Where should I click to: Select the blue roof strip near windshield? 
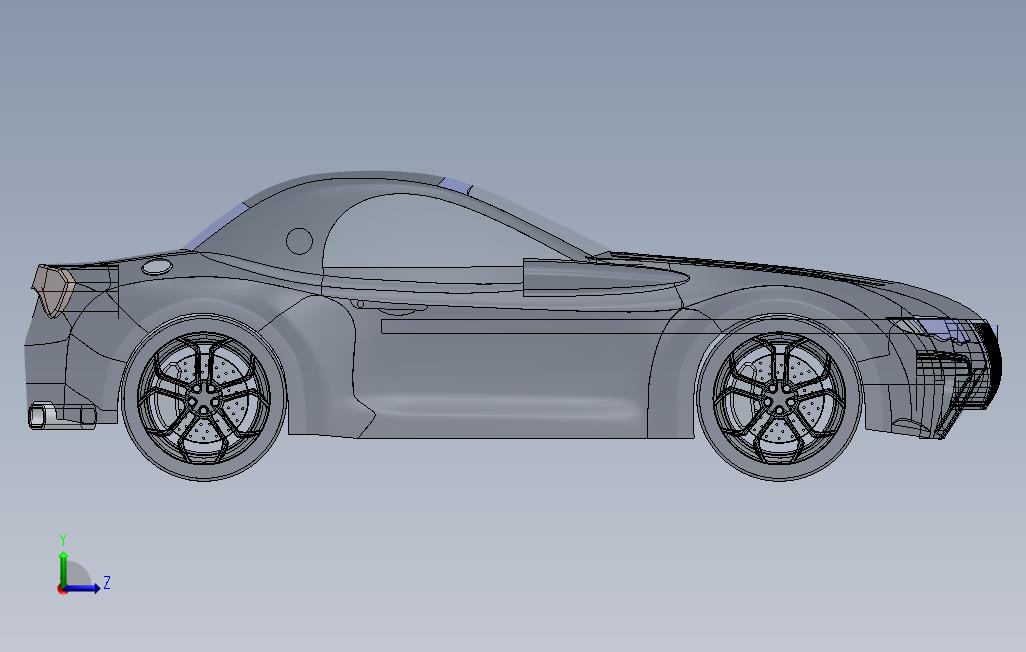[x=456, y=185]
